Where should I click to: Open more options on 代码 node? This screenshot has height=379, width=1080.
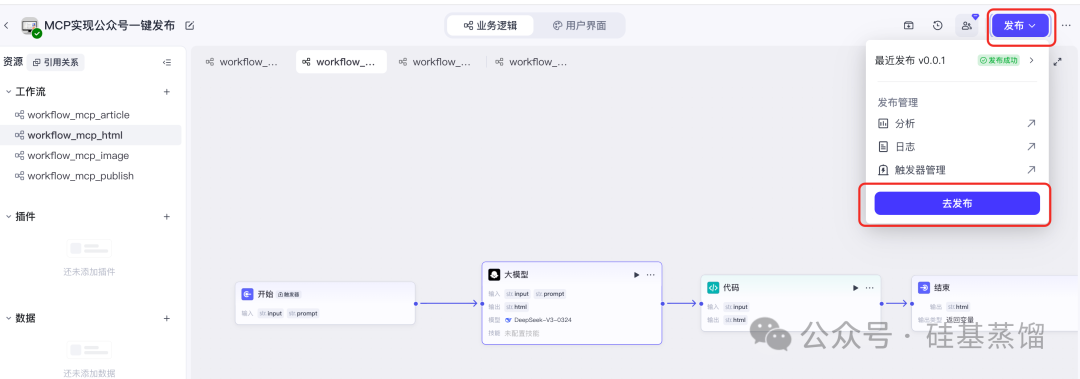869,287
